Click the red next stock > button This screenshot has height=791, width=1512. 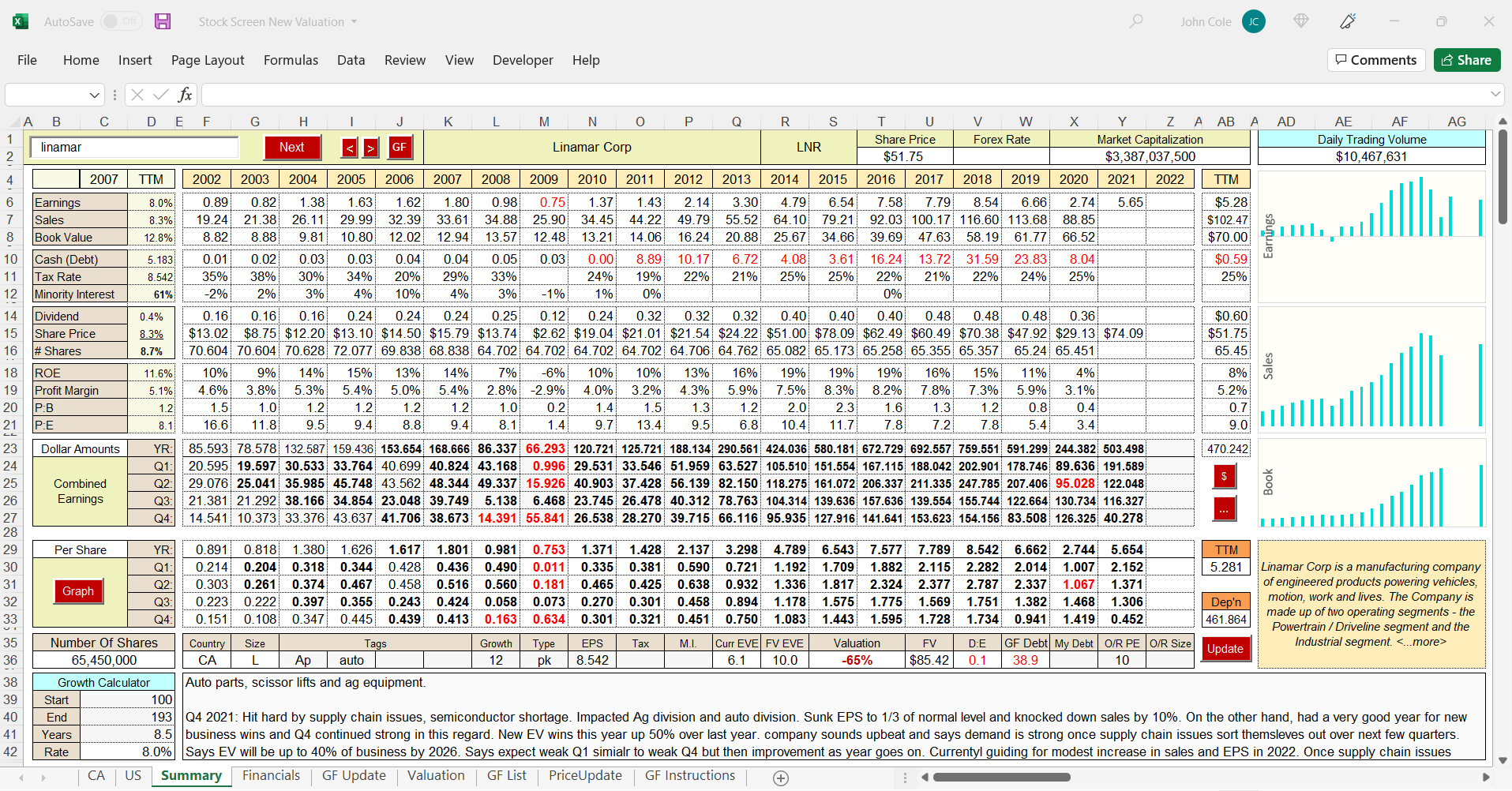(x=371, y=148)
